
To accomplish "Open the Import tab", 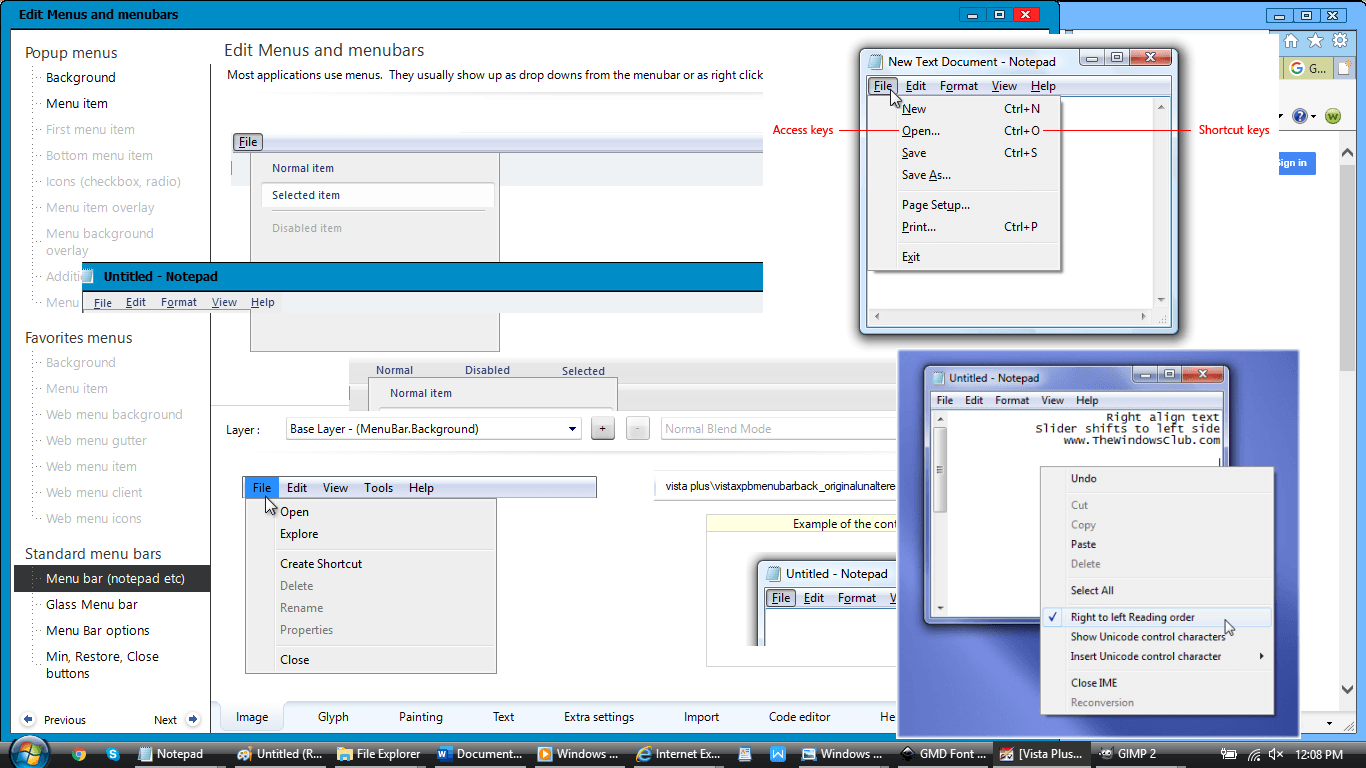I will coord(702,717).
